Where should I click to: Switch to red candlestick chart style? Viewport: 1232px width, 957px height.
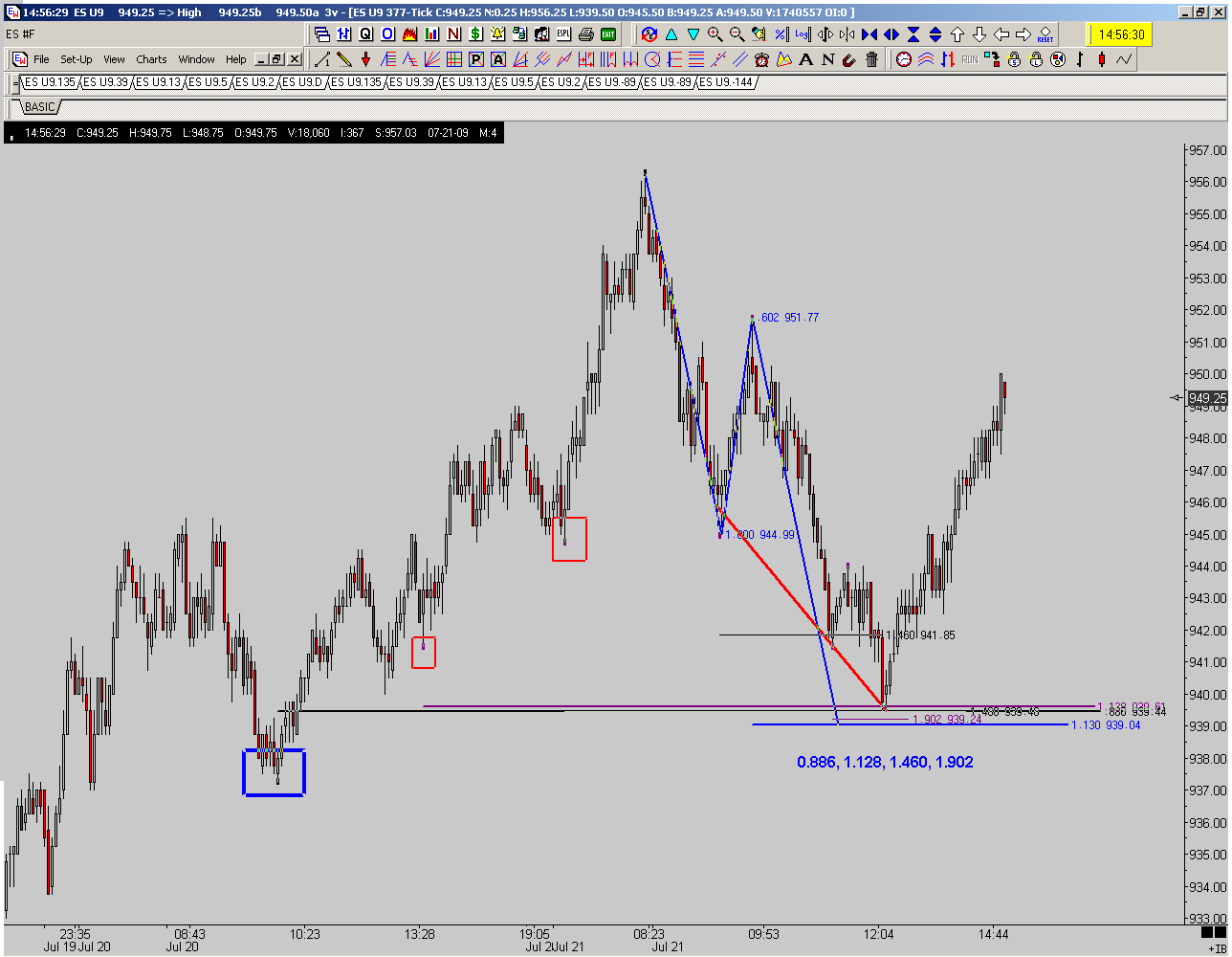tap(1102, 59)
